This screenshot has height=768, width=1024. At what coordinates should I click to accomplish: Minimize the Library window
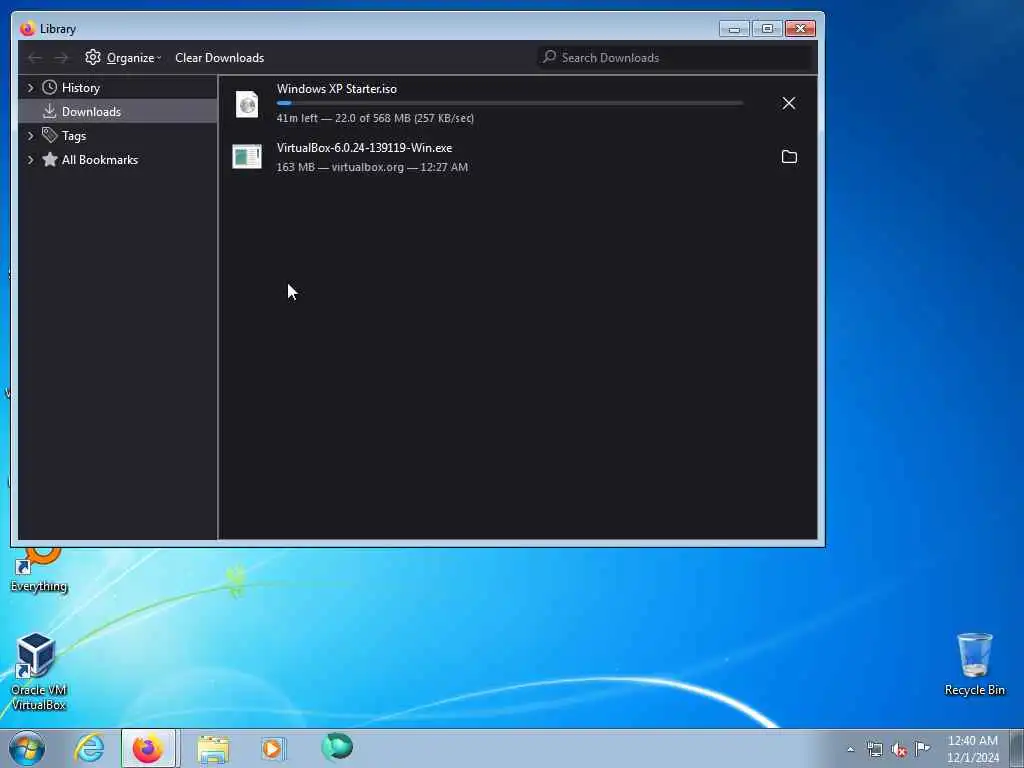[734, 29]
